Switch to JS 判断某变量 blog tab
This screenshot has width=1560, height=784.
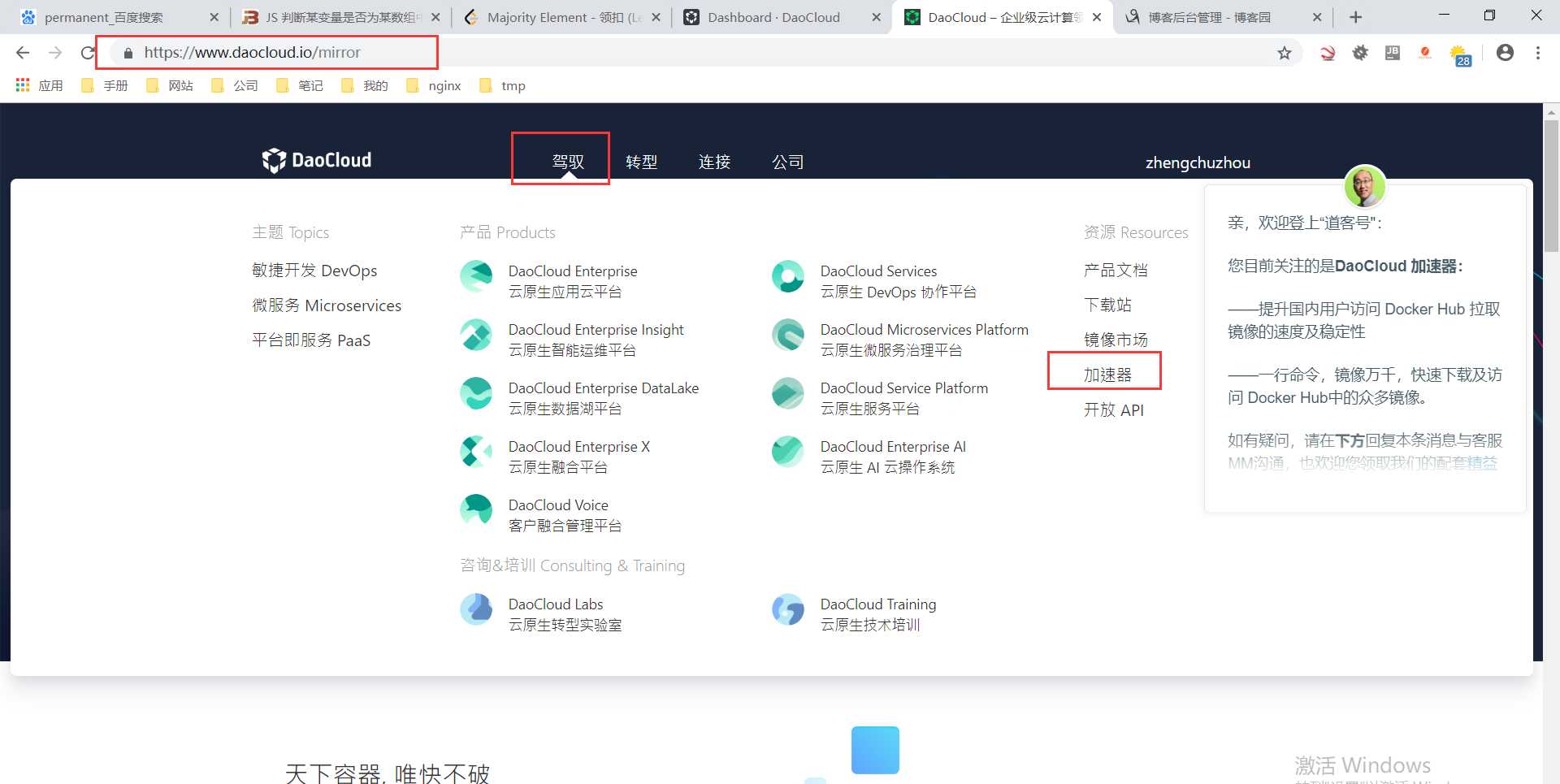pyautogui.click(x=340, y=17)
